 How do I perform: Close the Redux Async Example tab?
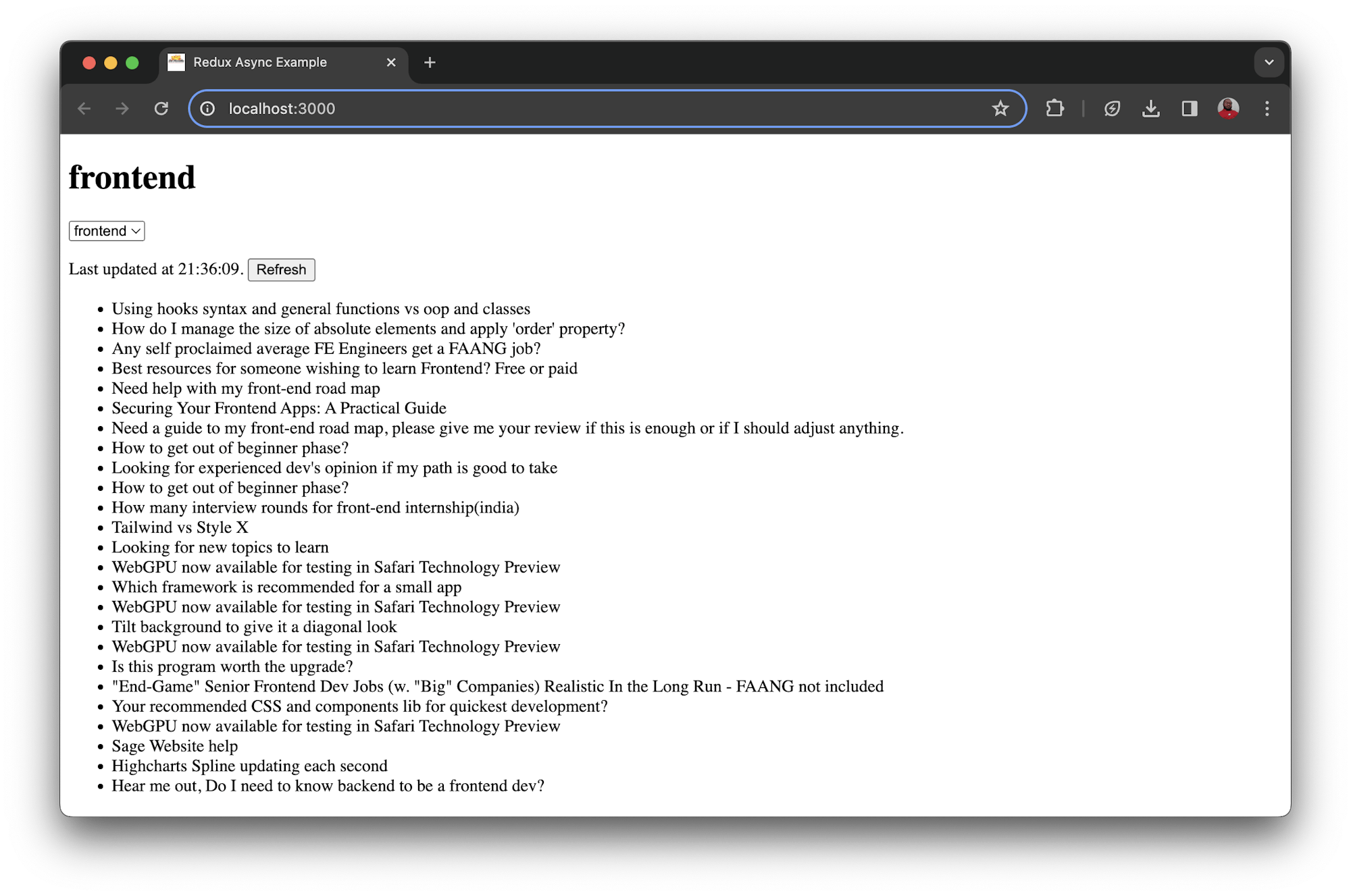point(391,63)
